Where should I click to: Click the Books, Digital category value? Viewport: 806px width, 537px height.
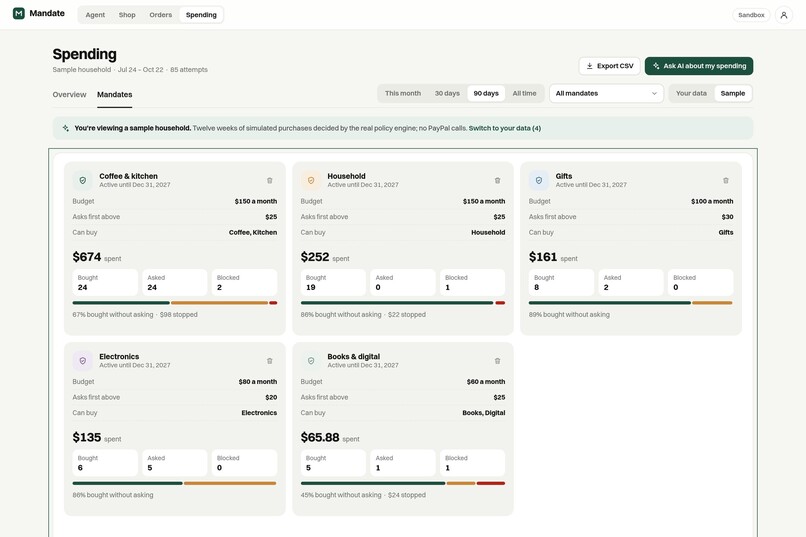(484, 413)
